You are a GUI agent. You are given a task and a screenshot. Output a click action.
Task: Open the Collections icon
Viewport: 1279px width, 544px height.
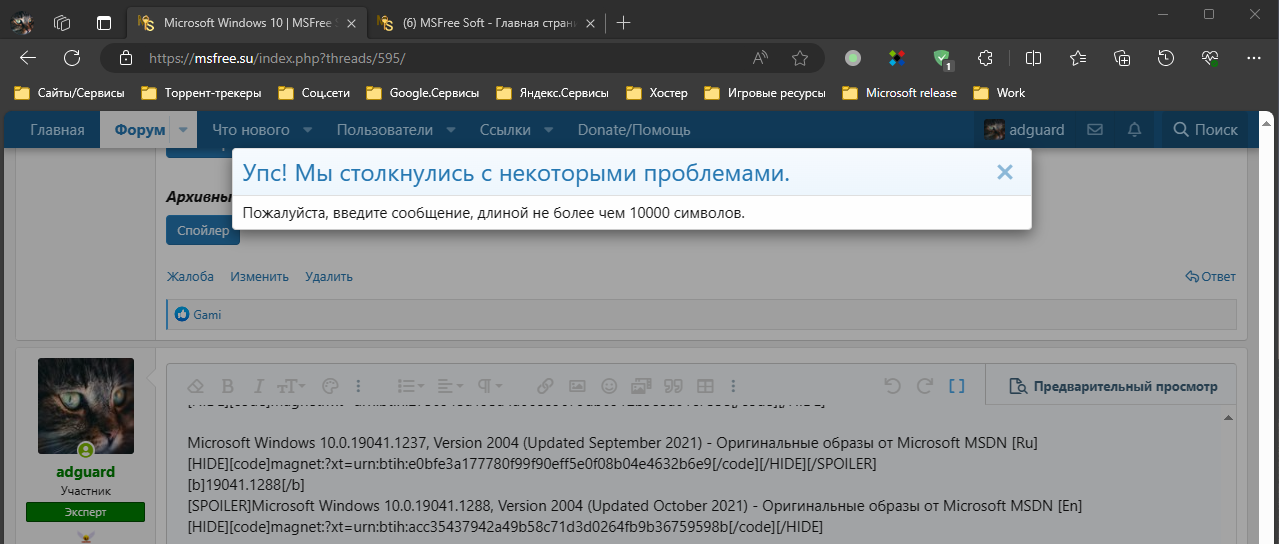(x=1122, y=58)
